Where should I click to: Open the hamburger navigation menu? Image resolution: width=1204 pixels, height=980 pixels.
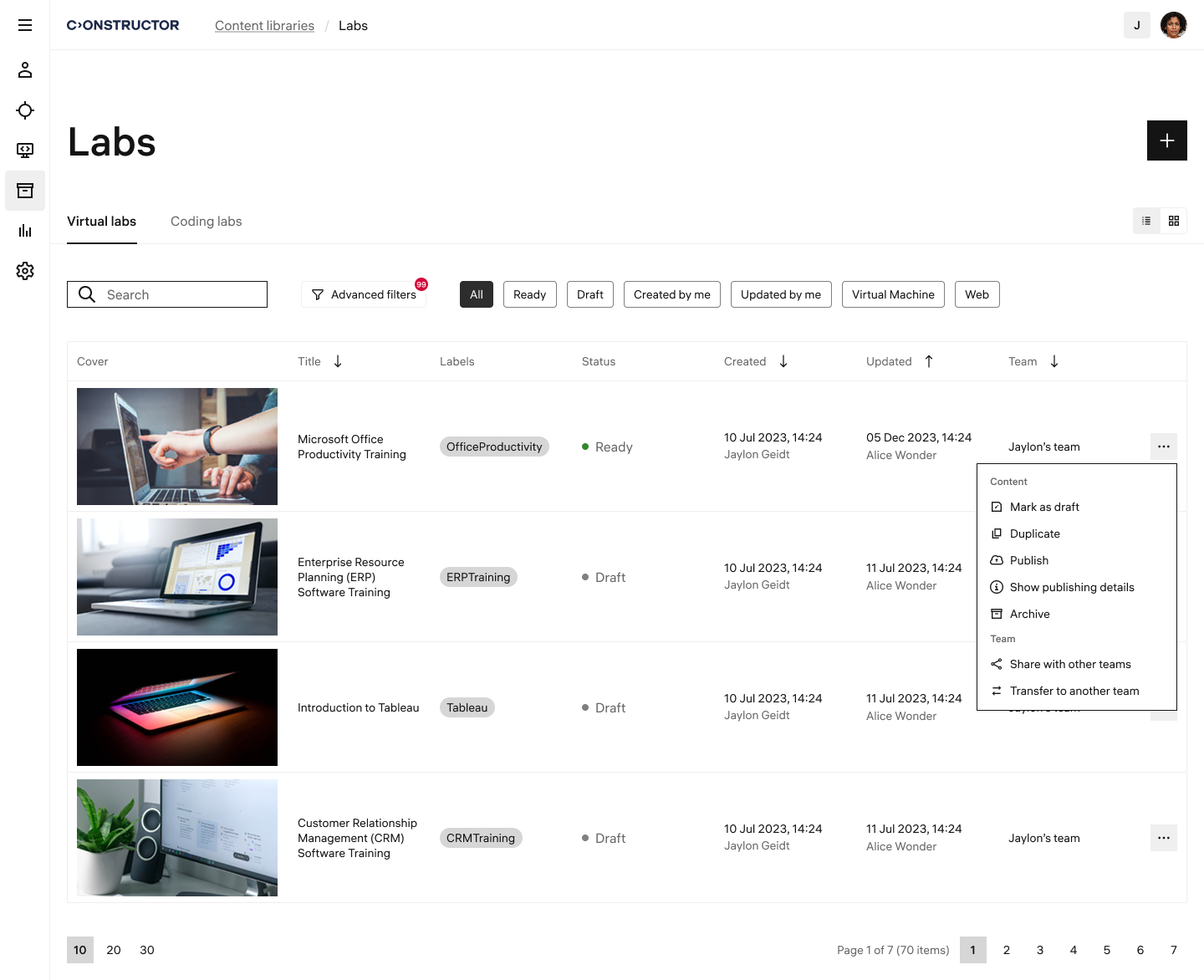(x=24, y=25)
